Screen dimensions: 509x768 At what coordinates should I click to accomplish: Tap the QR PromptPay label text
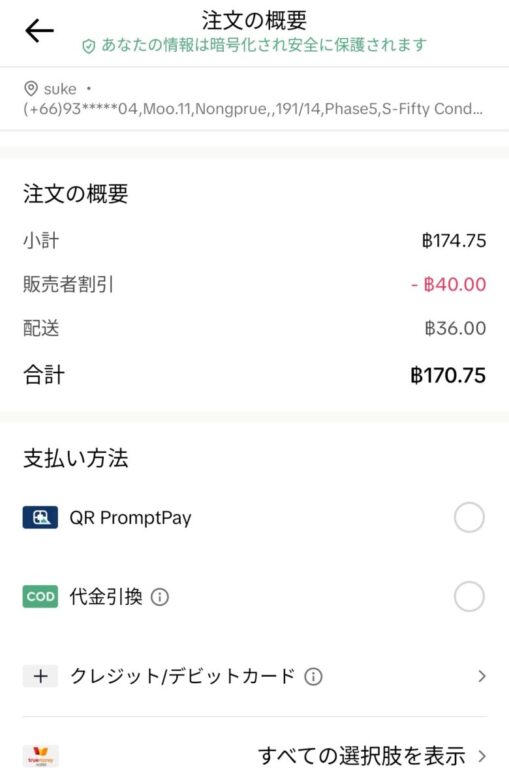point(130,518)
